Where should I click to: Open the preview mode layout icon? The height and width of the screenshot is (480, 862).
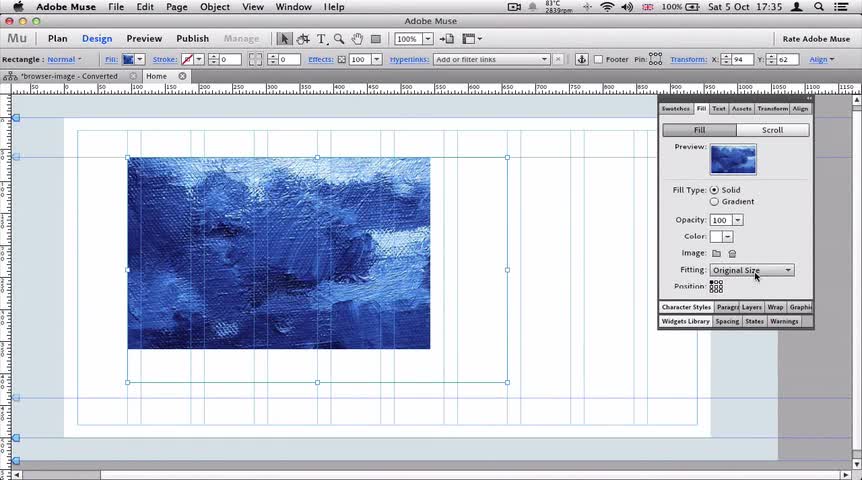click(x=472, y=39)
